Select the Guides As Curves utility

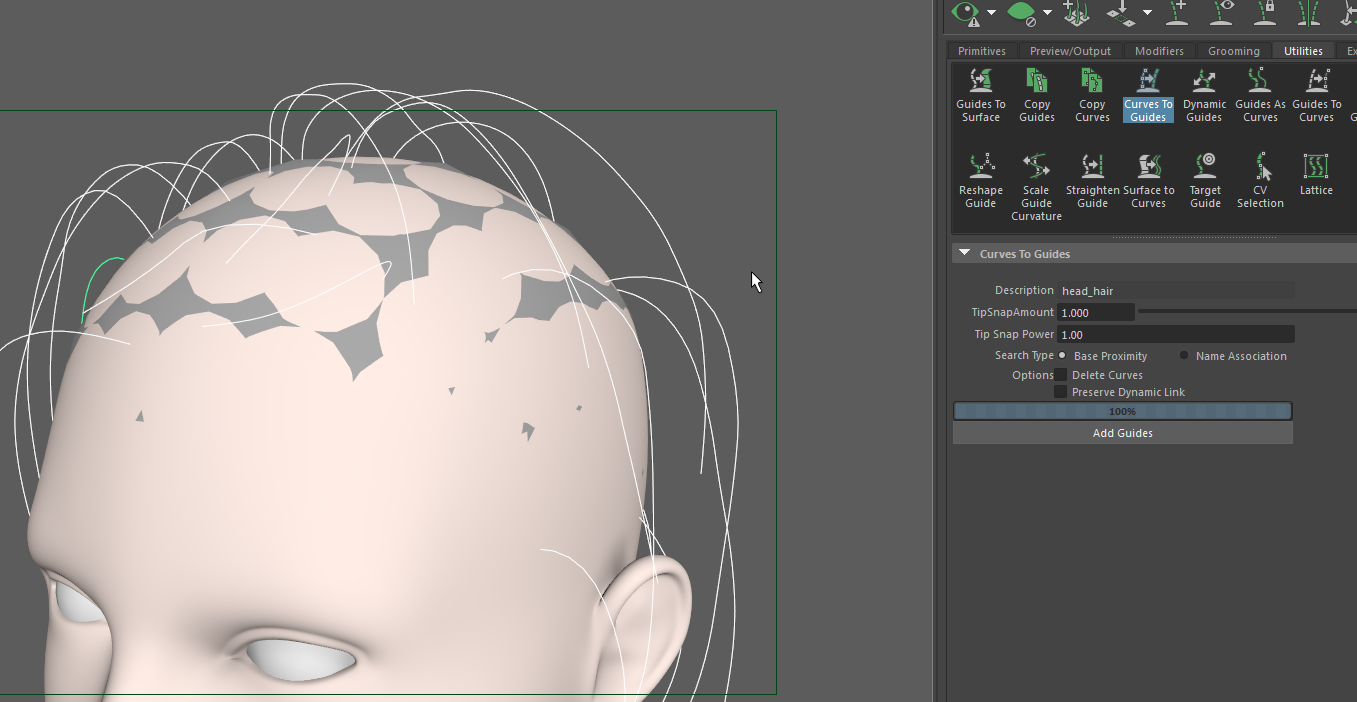[1260, 95]
